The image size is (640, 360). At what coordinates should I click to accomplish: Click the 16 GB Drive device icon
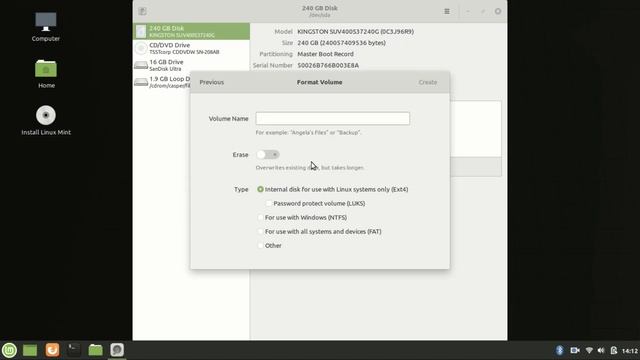(x=141, y=65)
